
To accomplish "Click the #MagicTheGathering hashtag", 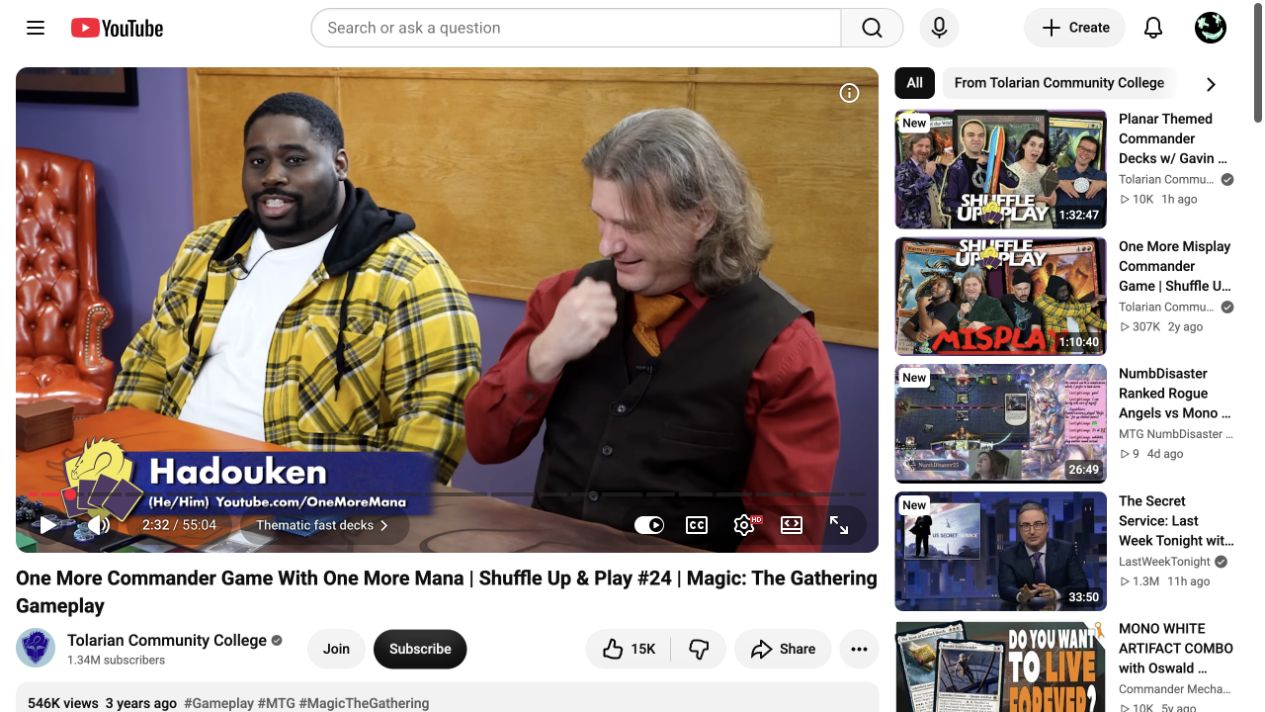I will click(364, 703).
